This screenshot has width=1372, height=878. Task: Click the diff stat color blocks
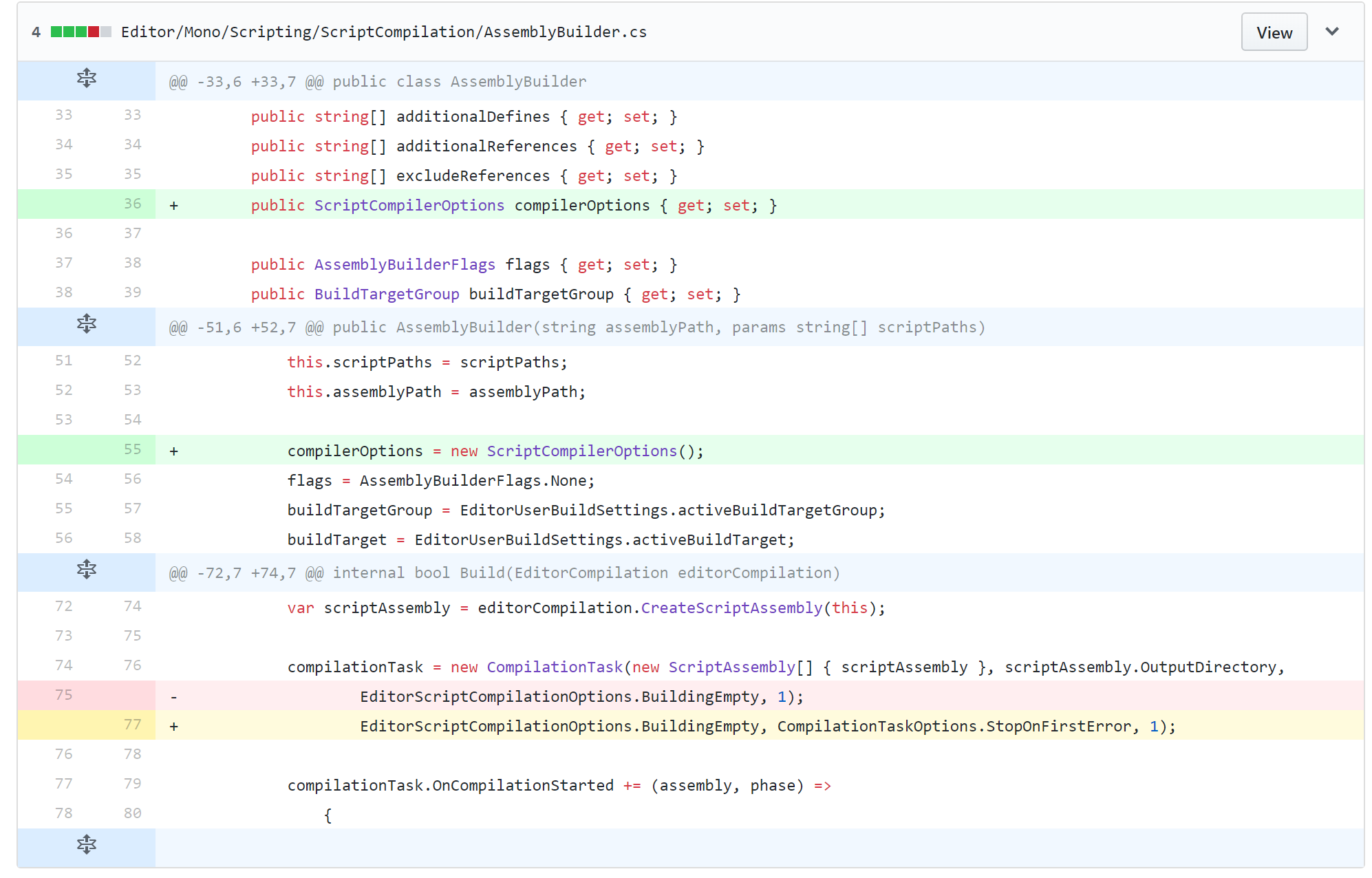pyautogui.click(x=81, y=32)
